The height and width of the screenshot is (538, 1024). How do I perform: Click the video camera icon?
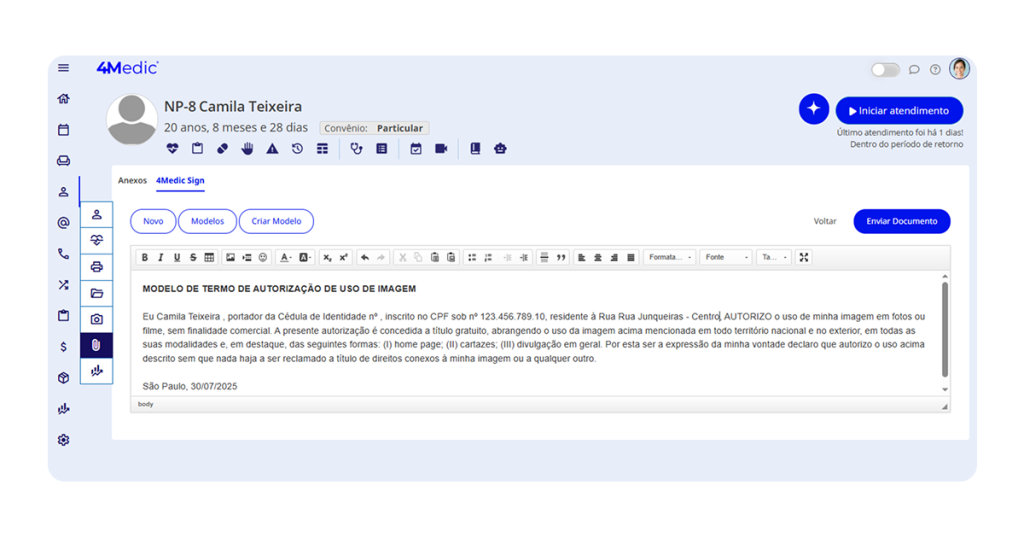(x=441, y=149)
